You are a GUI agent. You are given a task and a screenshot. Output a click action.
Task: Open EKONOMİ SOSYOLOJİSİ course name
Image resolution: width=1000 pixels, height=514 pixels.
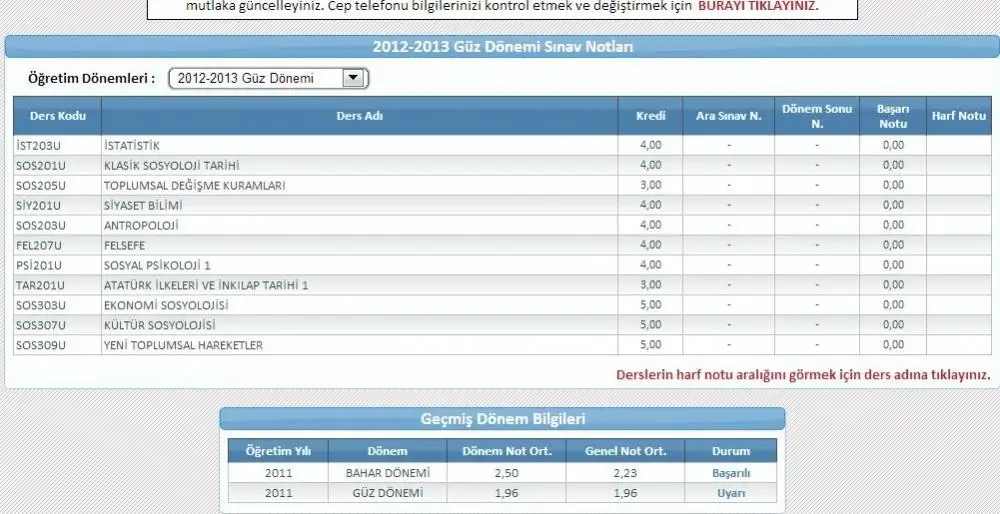coord(166,305)
